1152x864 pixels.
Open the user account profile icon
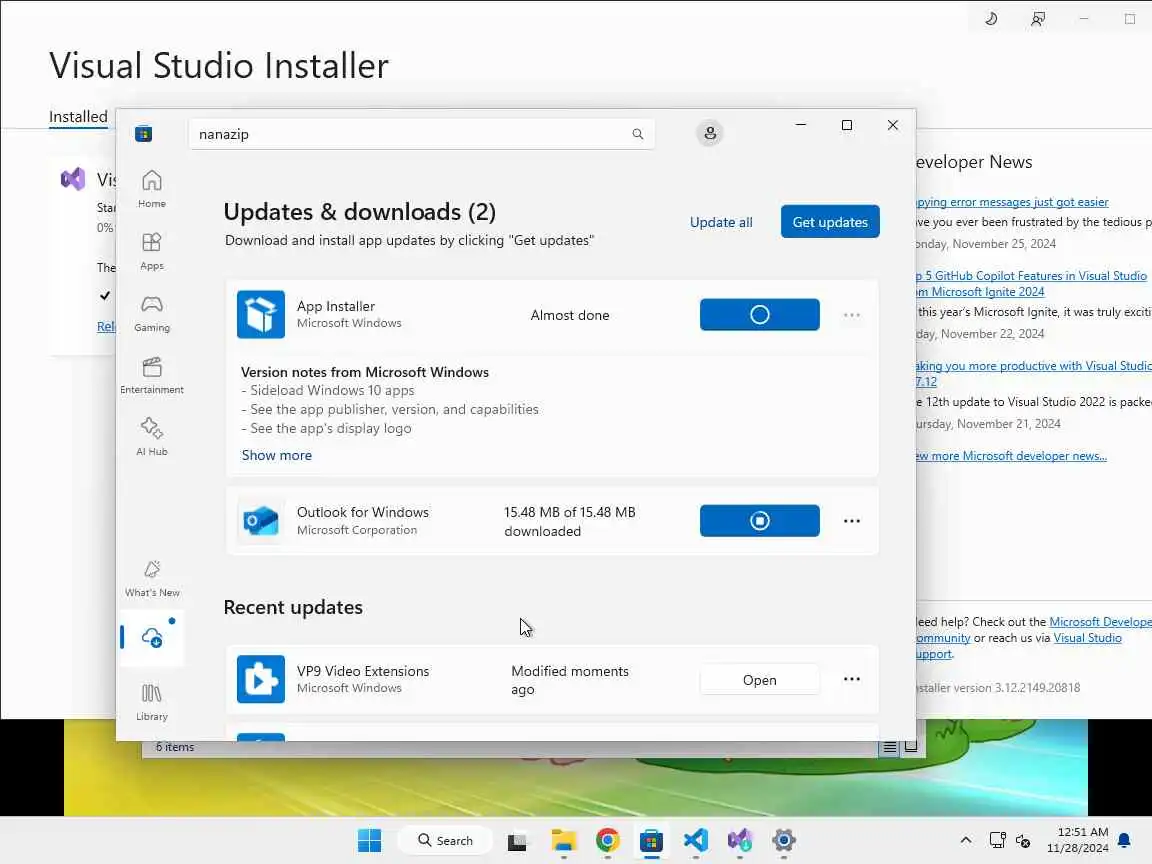[709, 133]
